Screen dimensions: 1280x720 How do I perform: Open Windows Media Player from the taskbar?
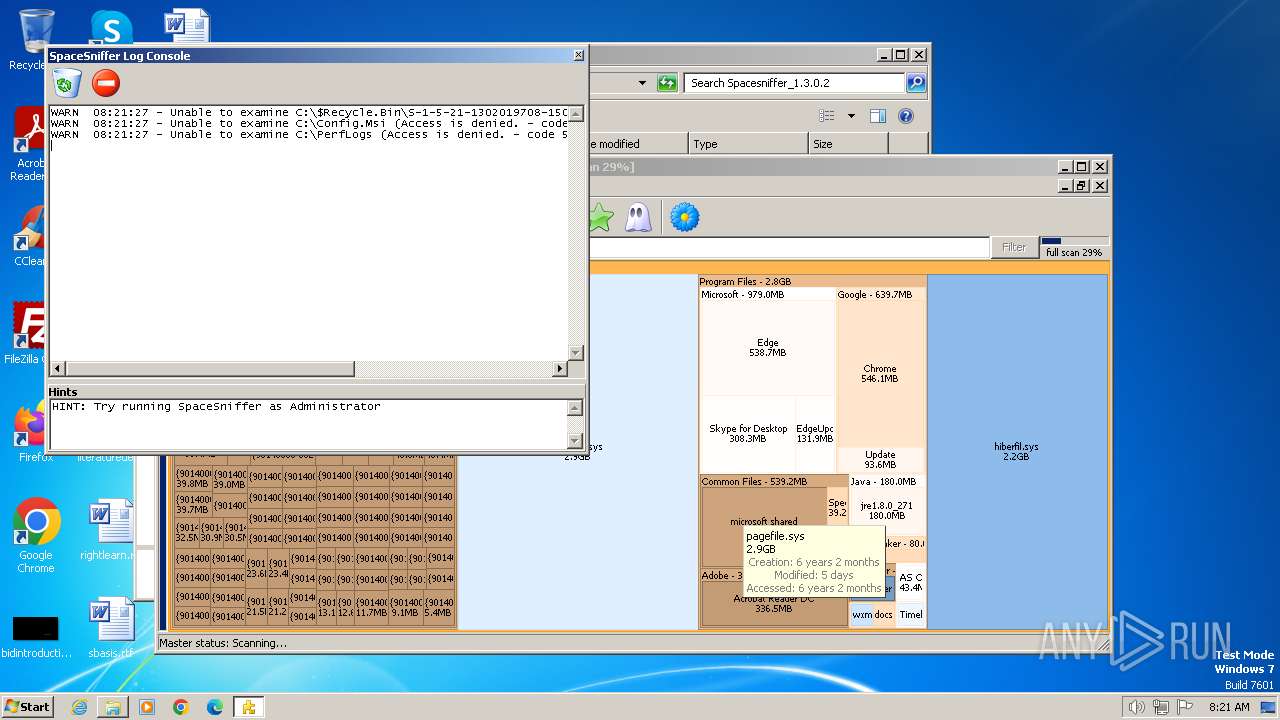pos(147,707)
